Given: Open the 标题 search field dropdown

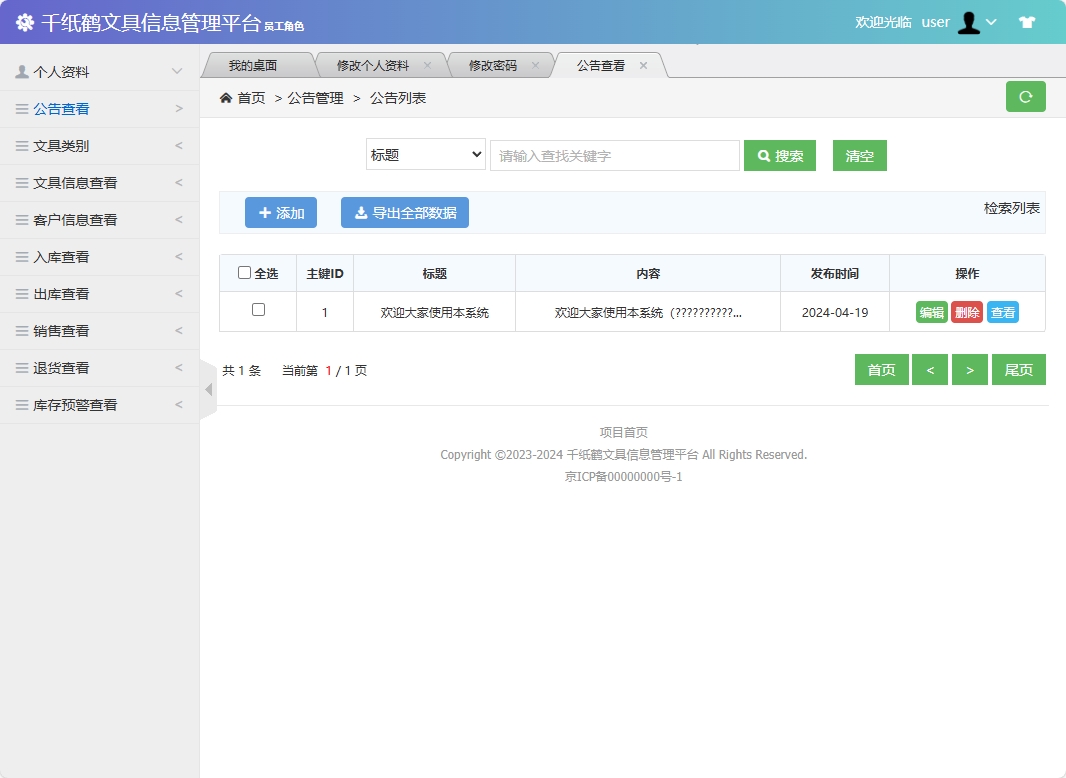Looking at the screenshot, I should (x=425, y=155).
